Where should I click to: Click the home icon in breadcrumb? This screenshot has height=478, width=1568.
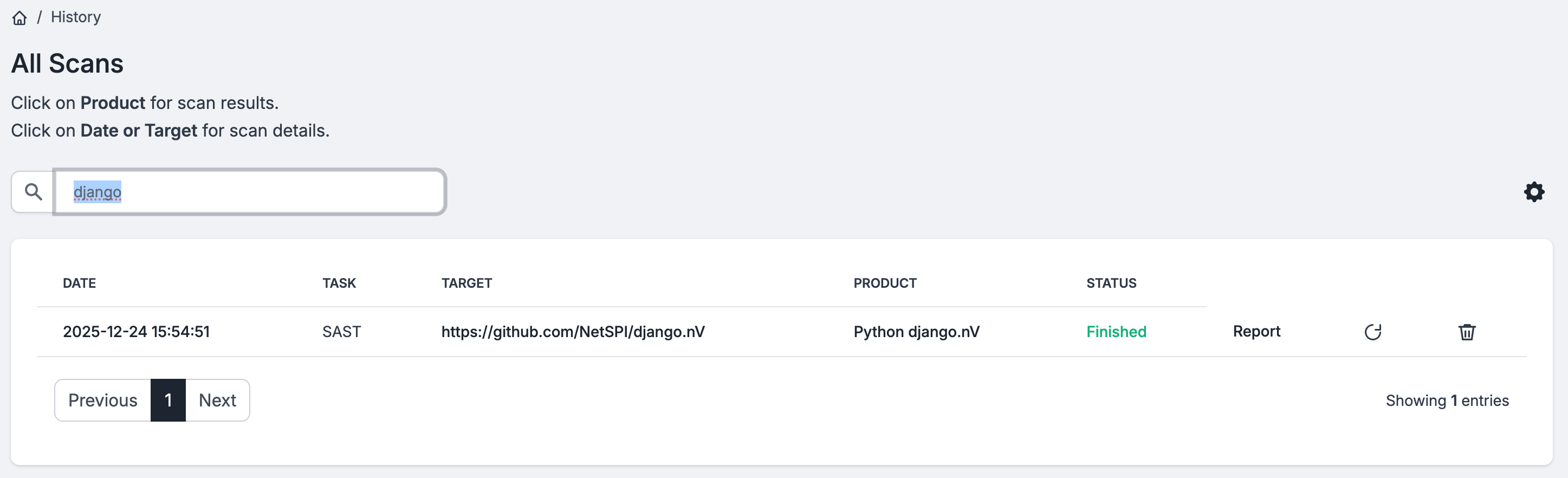click(20, 18)
